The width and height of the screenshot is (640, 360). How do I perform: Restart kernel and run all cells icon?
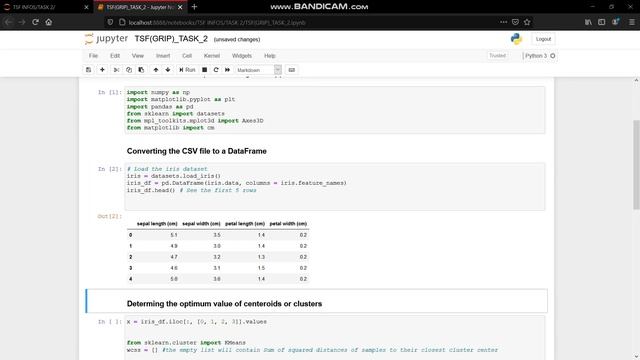coord(227,70)
